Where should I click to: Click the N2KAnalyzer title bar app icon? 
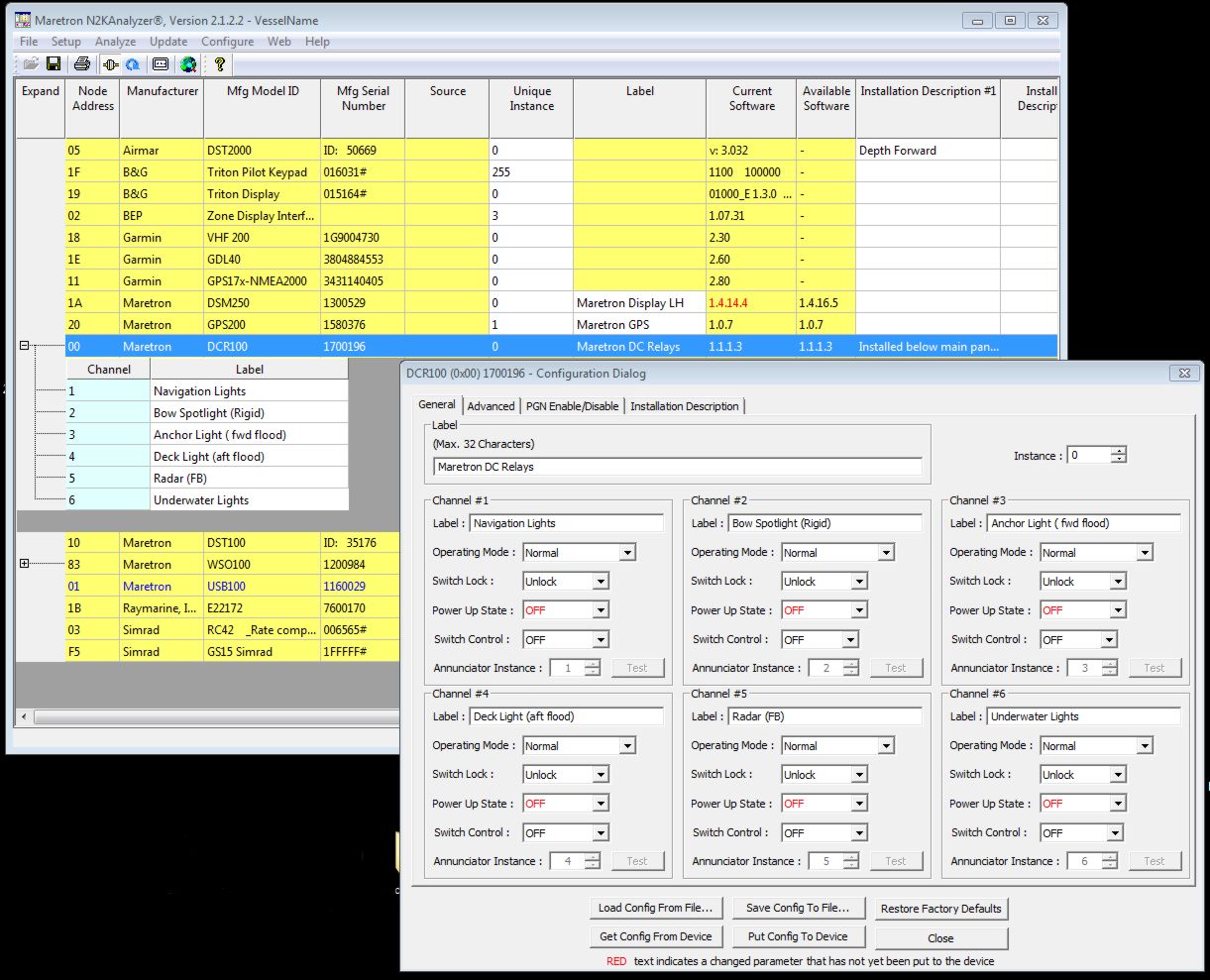pos(23,20)
